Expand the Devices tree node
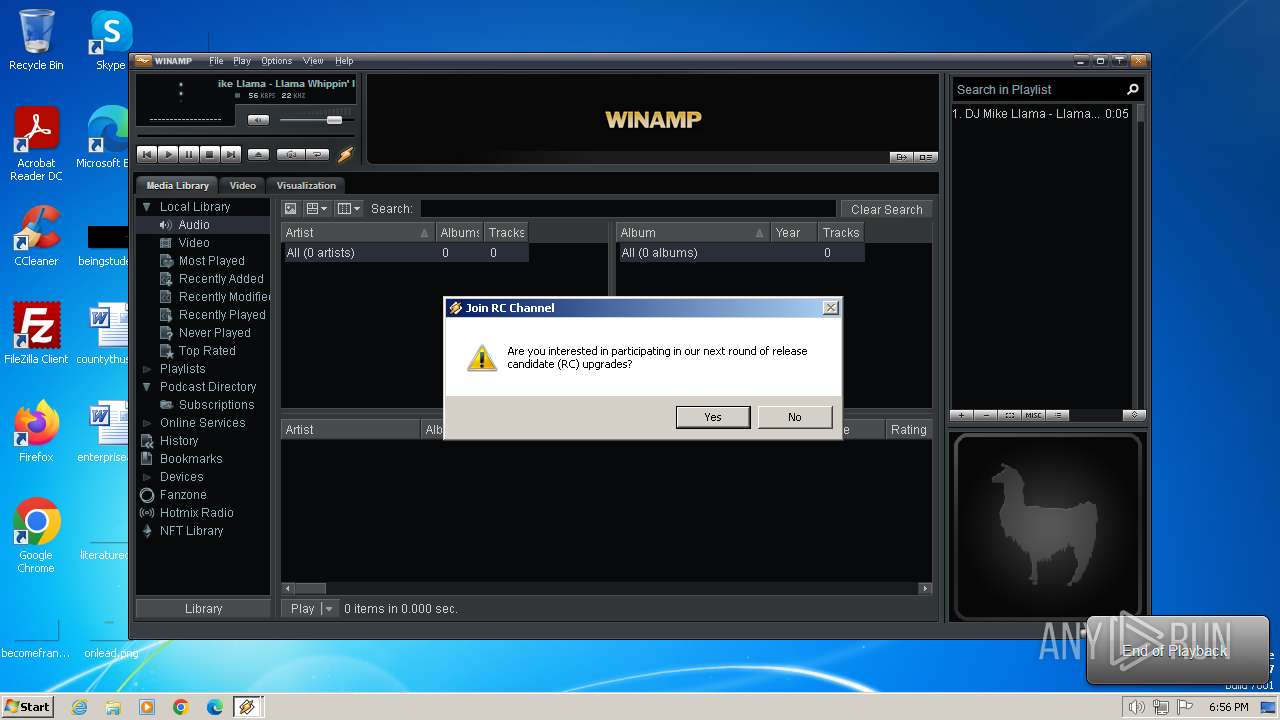 tap(146, 477)
